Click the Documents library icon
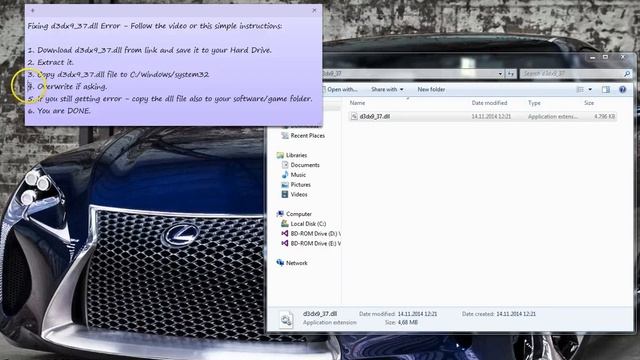This screenshot has width=640, height=360. click(x=285, y=165)
